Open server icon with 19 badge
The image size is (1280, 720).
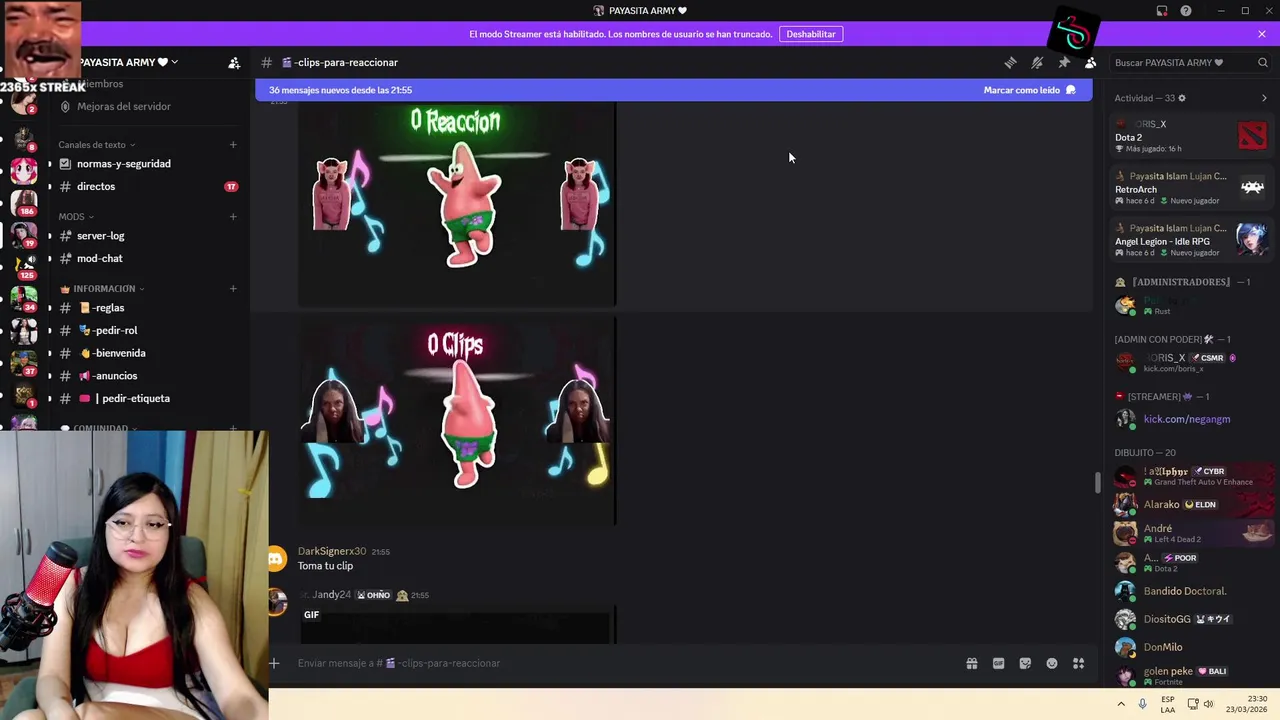pos(24,234)
